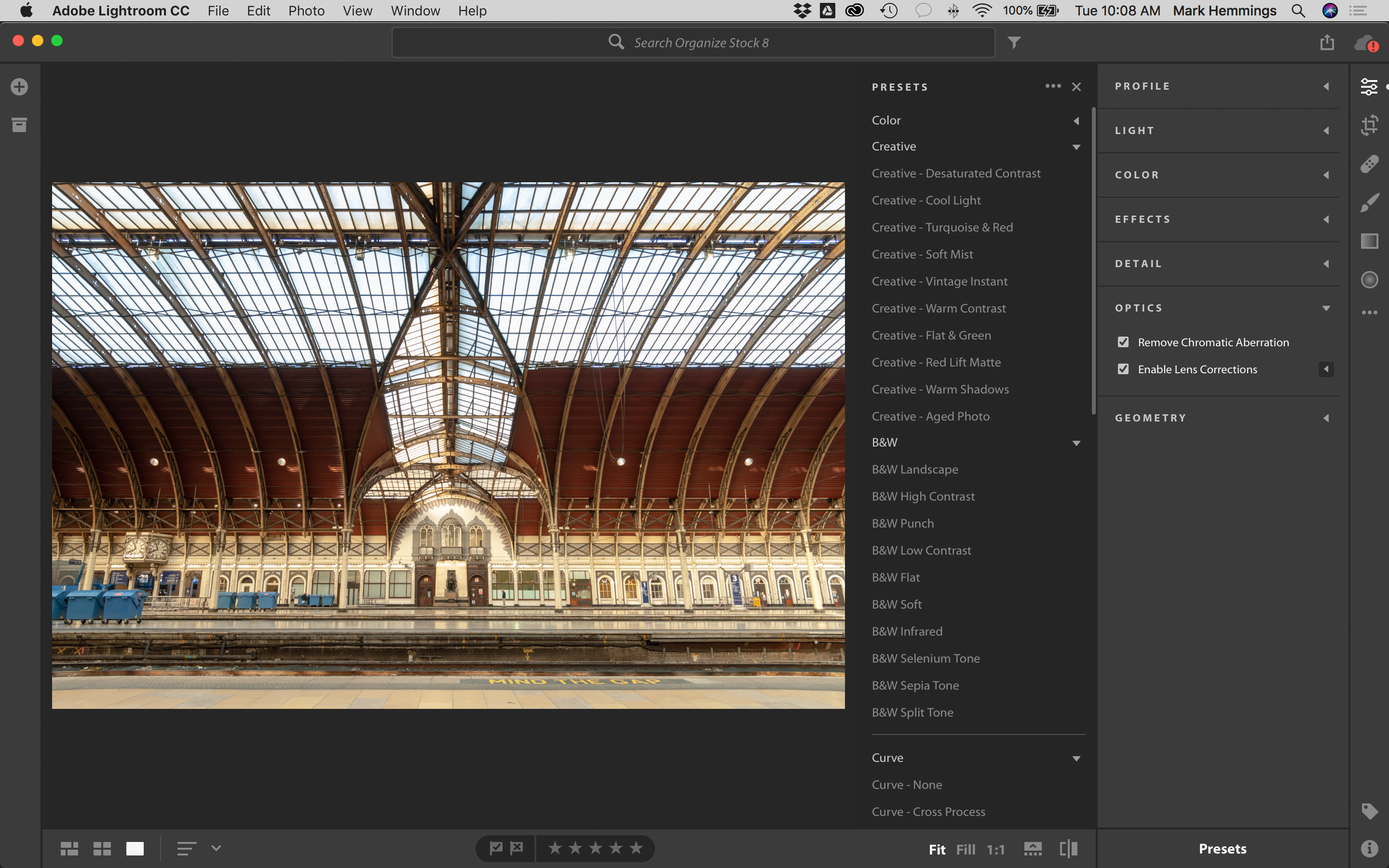1389x868 pixels.
Task: Open the Keywords tag icon
Action: (x=1370, y=811)
